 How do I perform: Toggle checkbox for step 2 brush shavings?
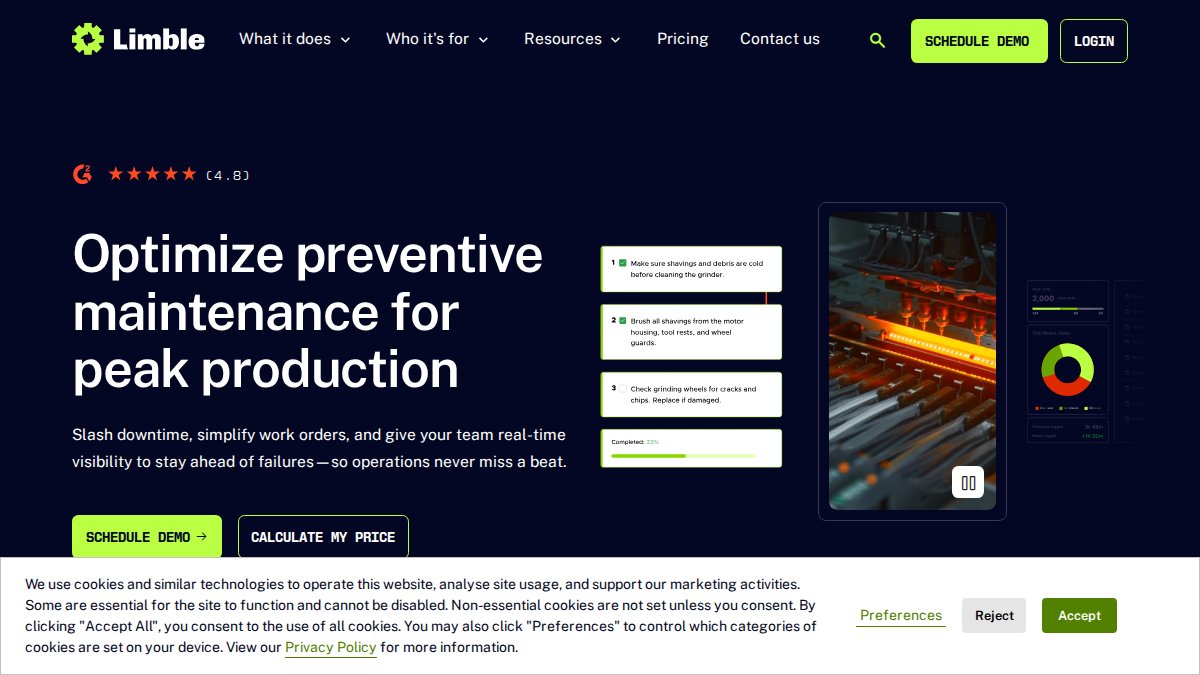(x=623, y=321)
